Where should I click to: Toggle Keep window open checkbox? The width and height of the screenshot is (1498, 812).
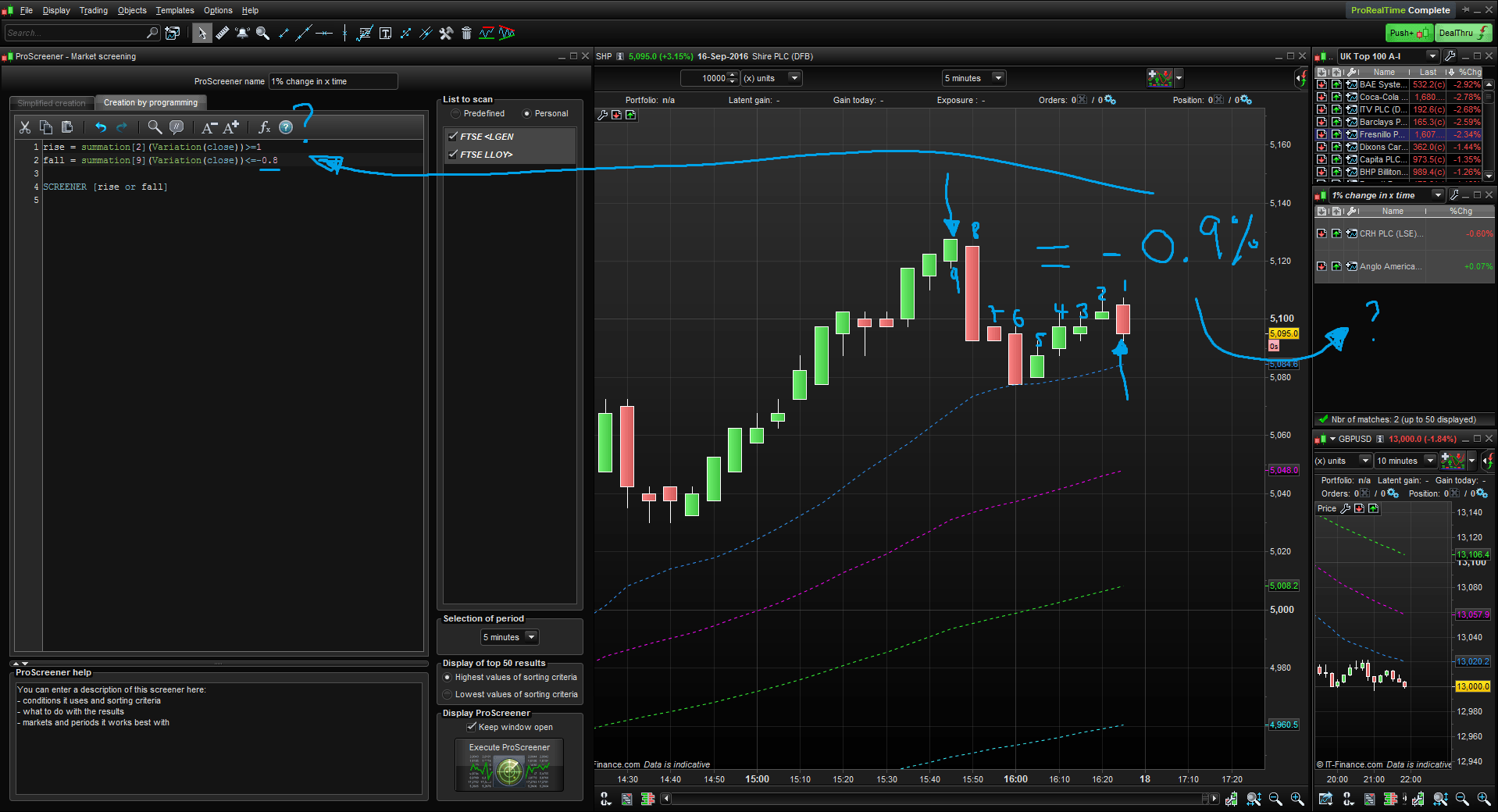click(x=472, y=727)
